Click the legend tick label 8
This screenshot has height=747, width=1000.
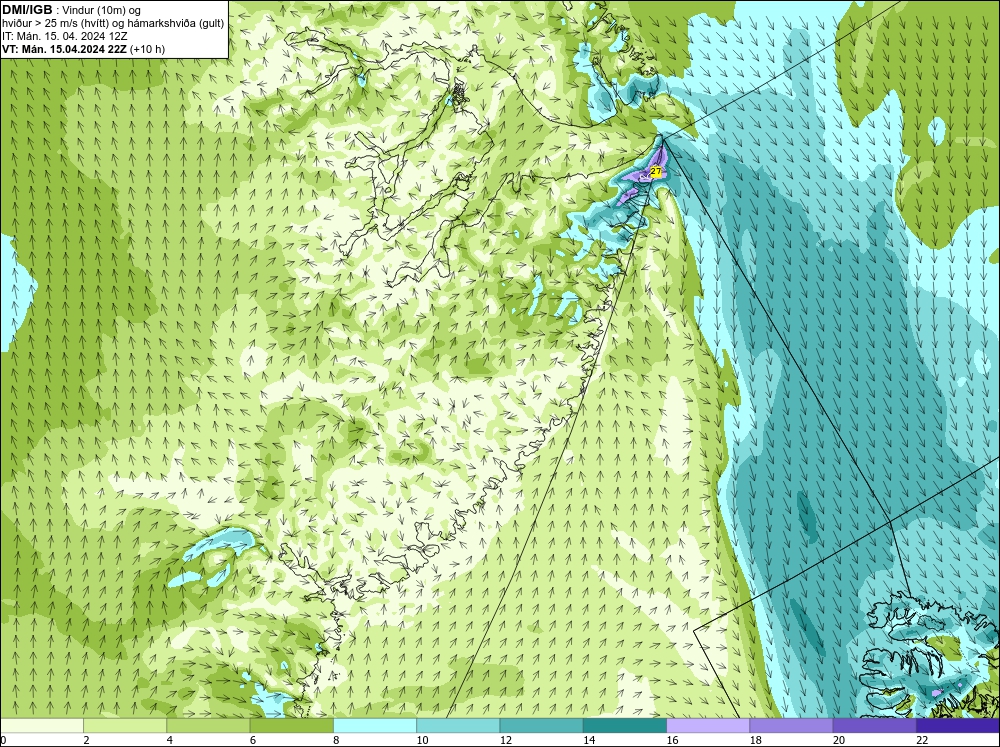[x=335, y=740]
